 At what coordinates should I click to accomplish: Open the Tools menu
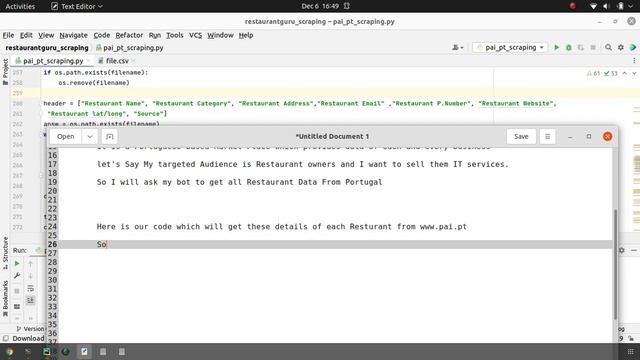(175, 35)
